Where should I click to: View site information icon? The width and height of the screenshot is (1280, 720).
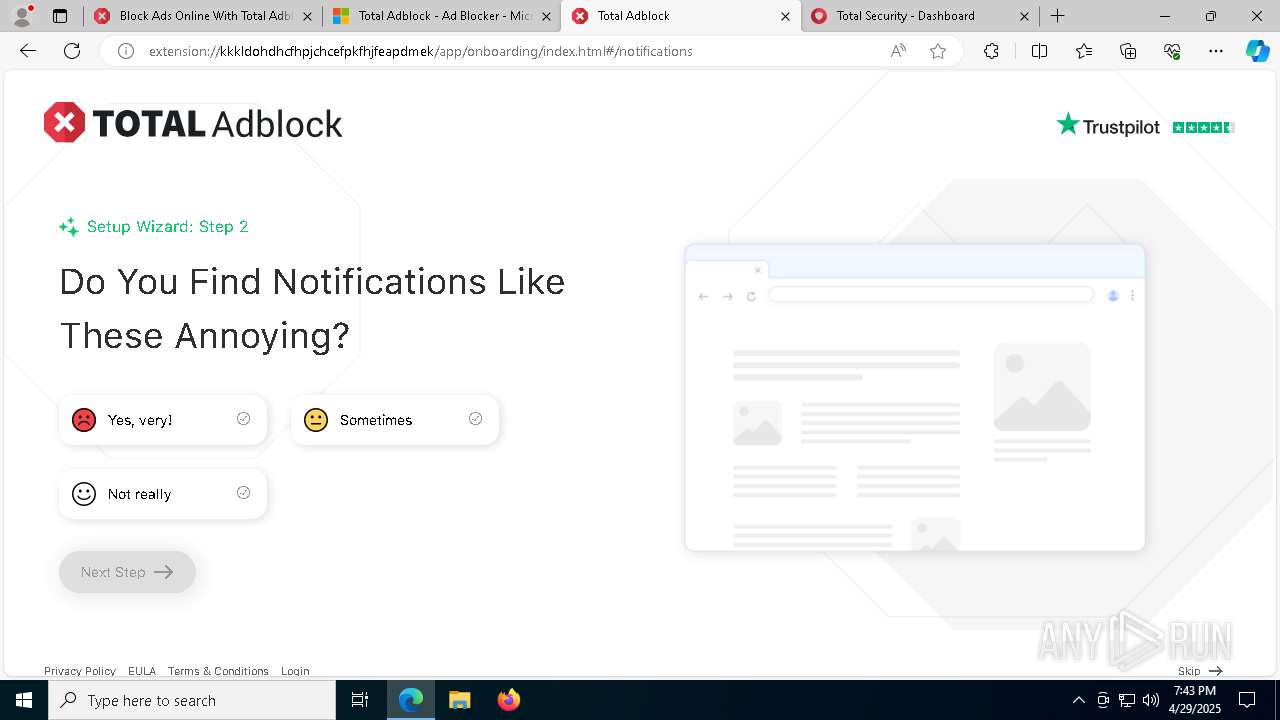(x=126, y=51)
